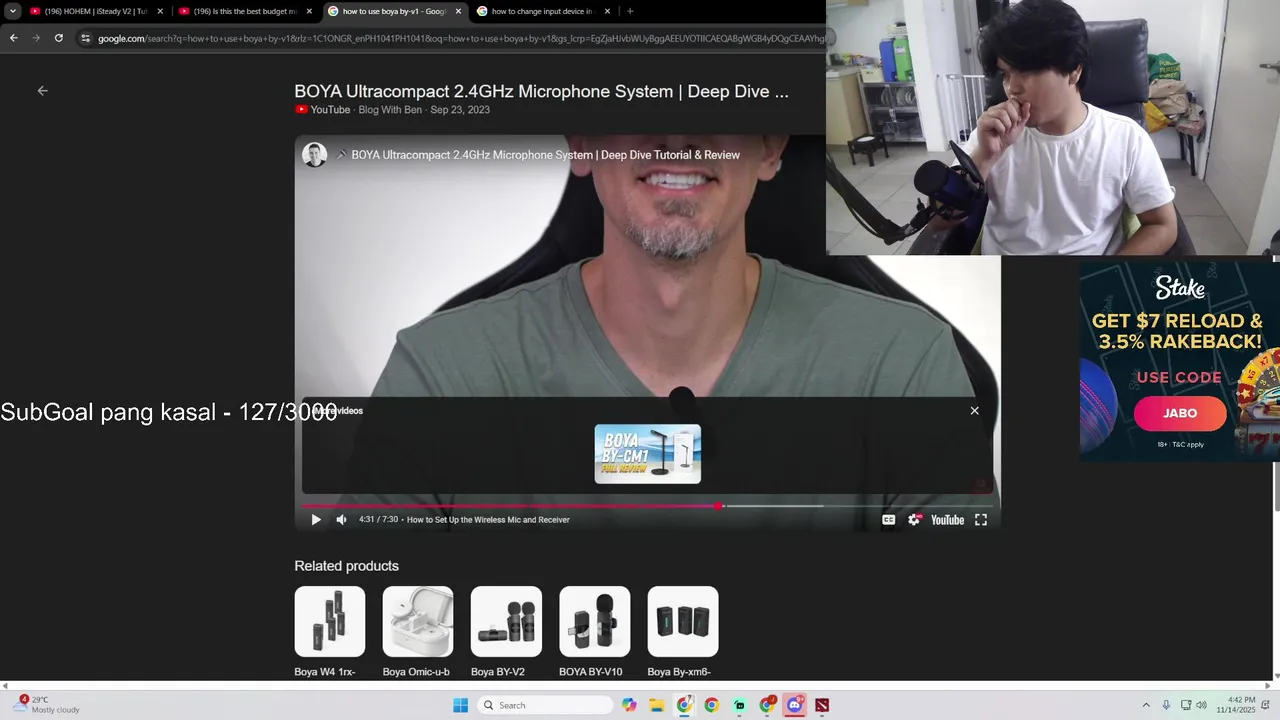The image size is (1280, 720).
Task: Seek along the red video progress bar
Action: (x=648, y=506)
